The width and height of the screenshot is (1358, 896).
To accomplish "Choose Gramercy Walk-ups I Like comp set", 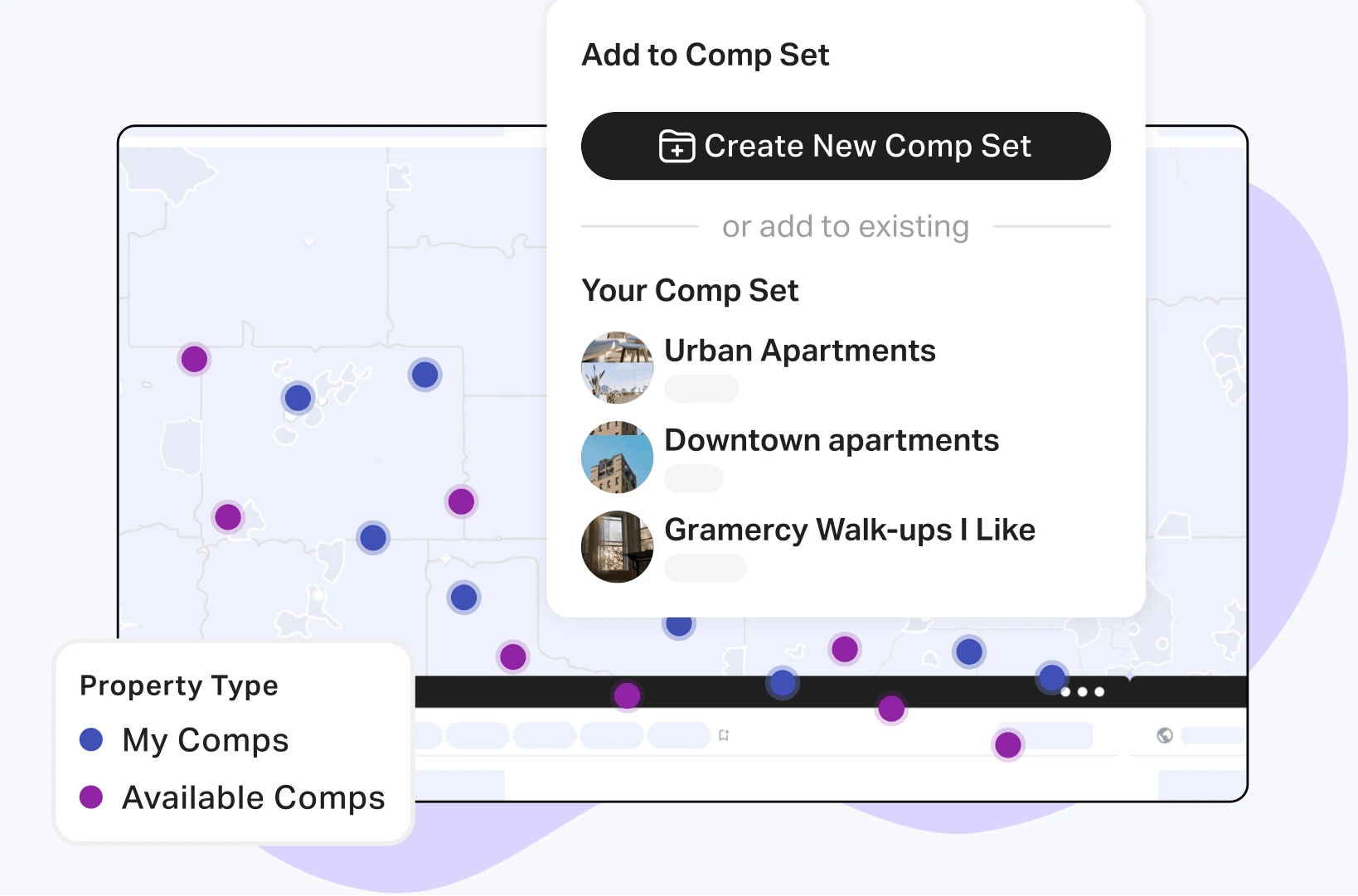I will pyautogui.click(x=850, y=530).
